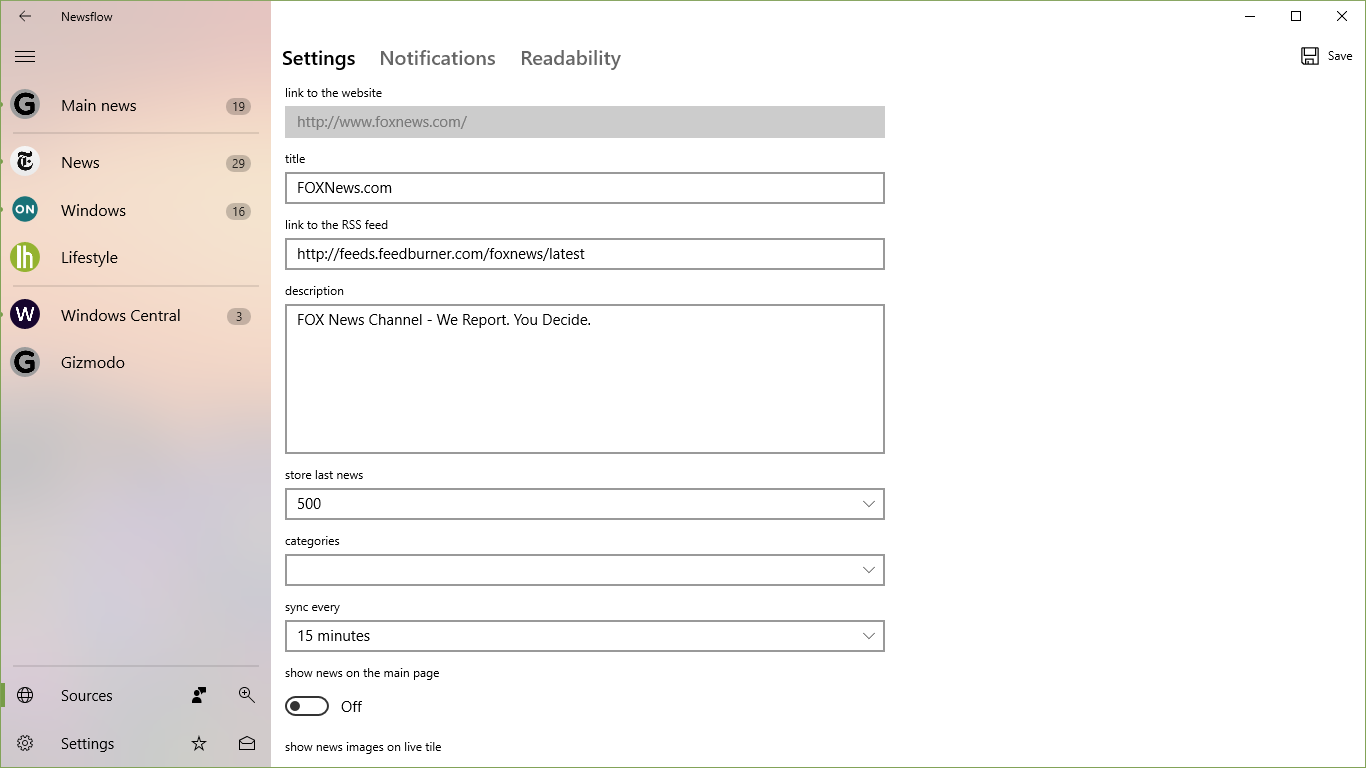
Task: Switch to the Notifications tab
Action: point(437,58)
